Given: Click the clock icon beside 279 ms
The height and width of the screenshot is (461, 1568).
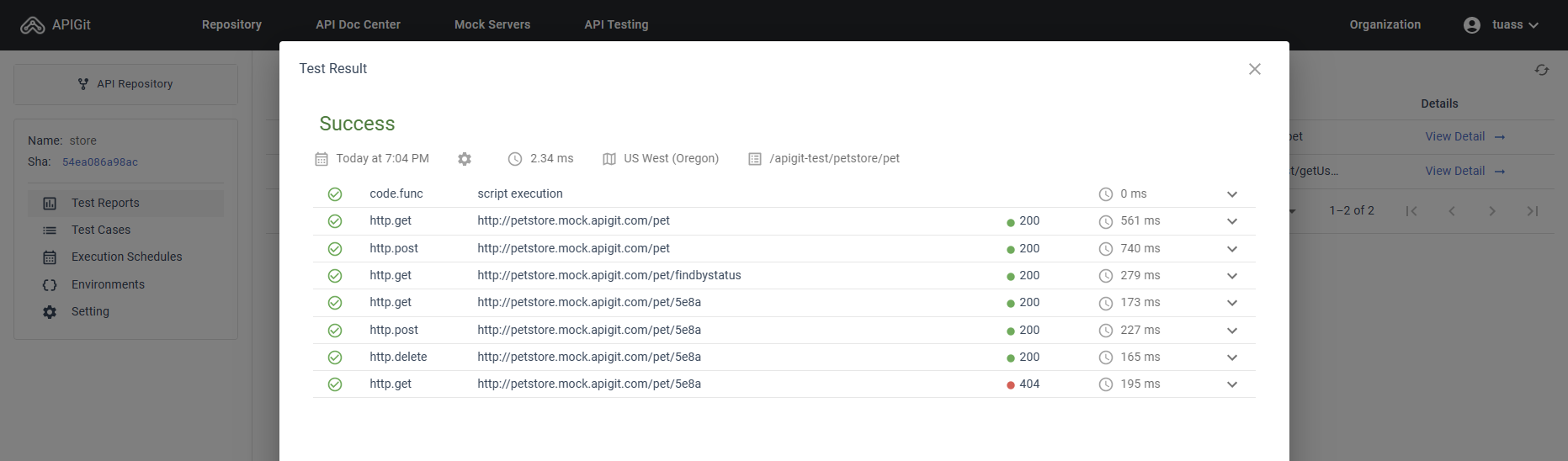Looking at the screenshot, I should 1106,276.
